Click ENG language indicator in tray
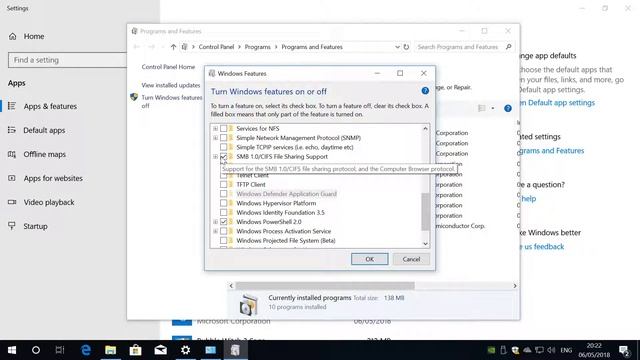 pyautogui.click(x=566, y=350)
